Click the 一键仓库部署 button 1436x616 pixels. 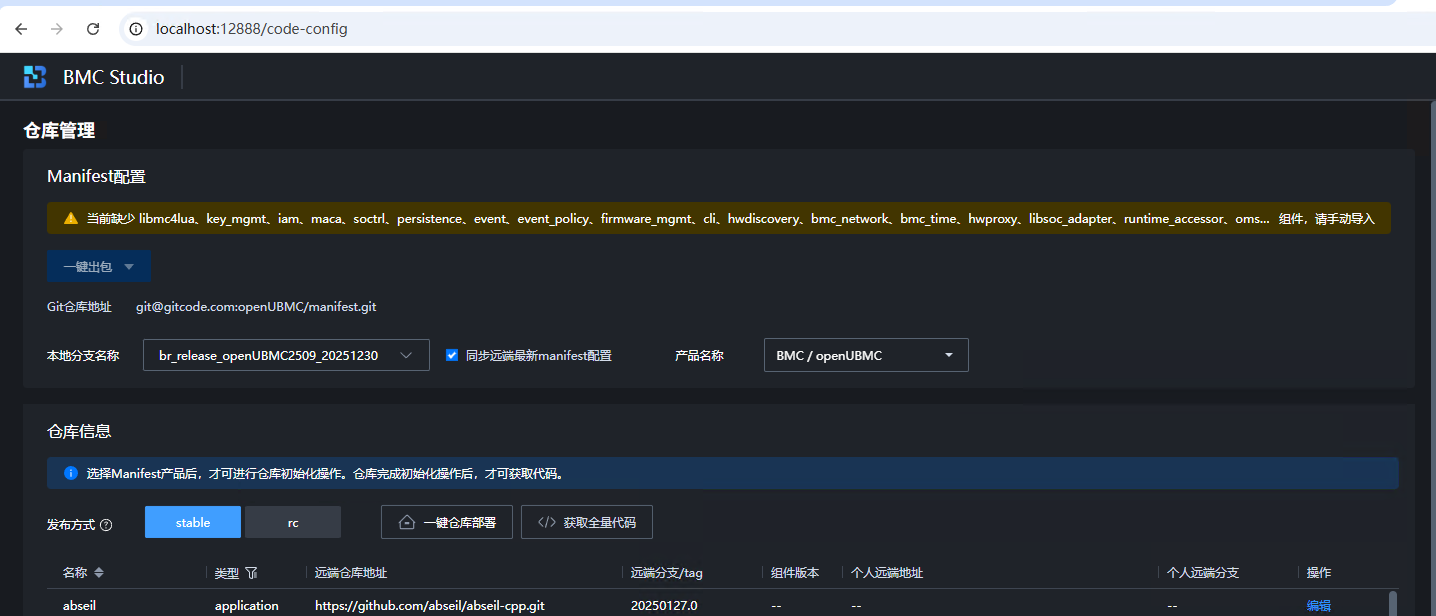(446, 522)
